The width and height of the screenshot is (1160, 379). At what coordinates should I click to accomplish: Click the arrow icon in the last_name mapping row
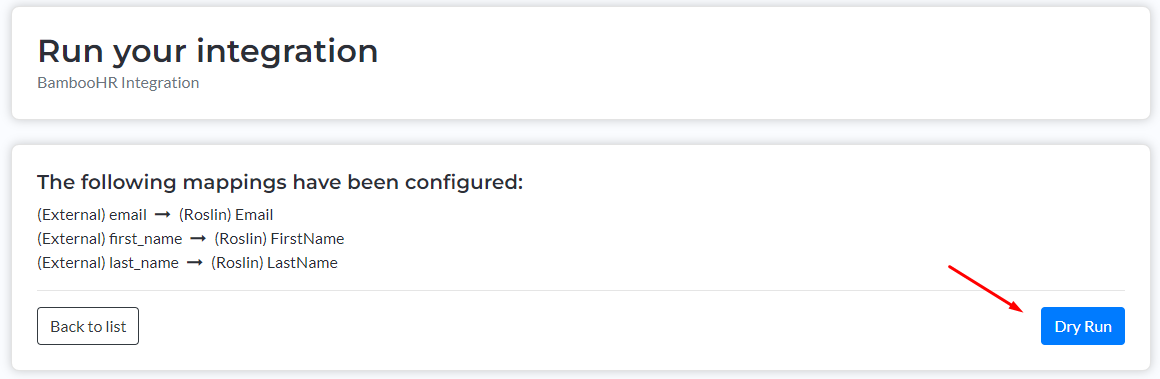[195, 263]
